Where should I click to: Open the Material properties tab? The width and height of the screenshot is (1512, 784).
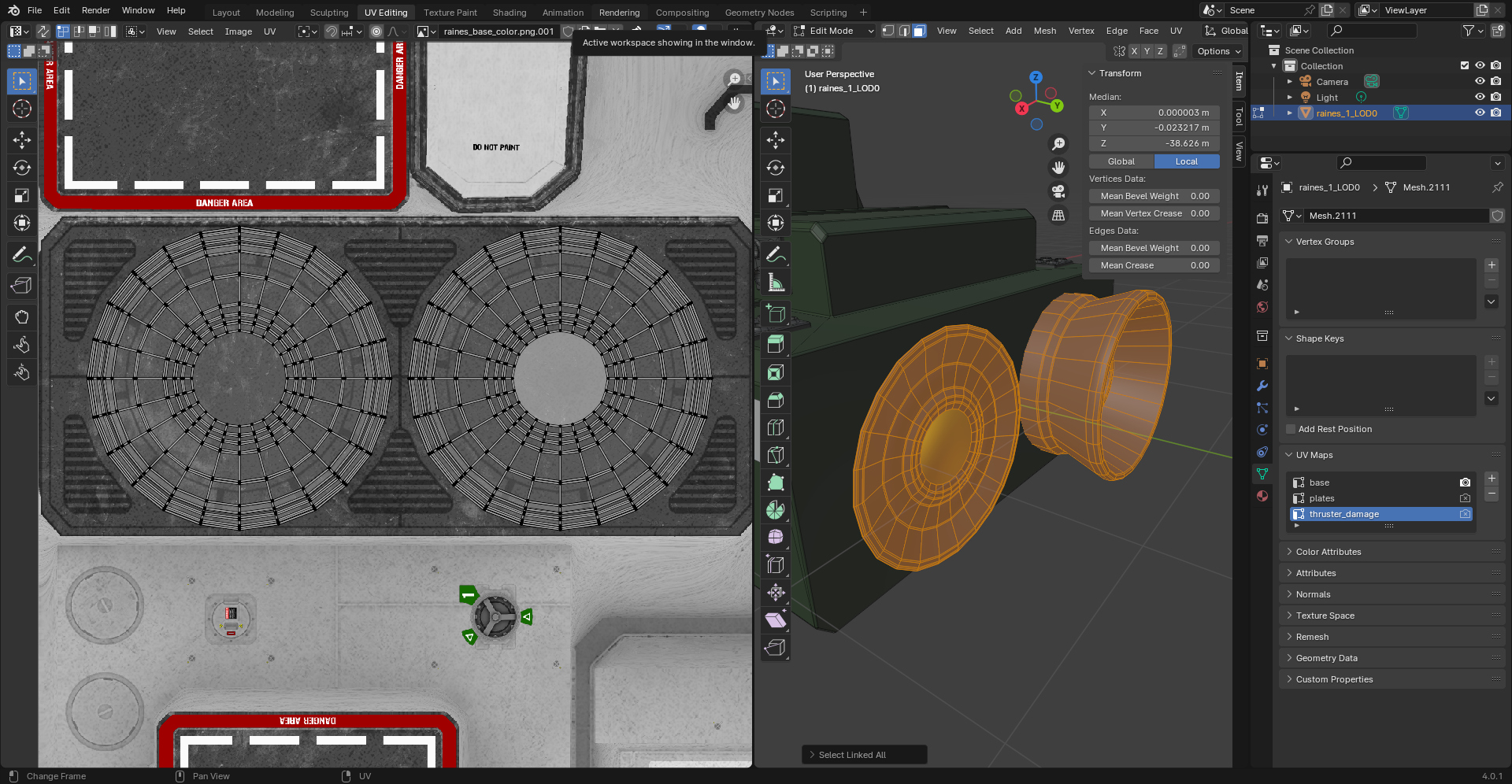click(x=1262, y=496)
